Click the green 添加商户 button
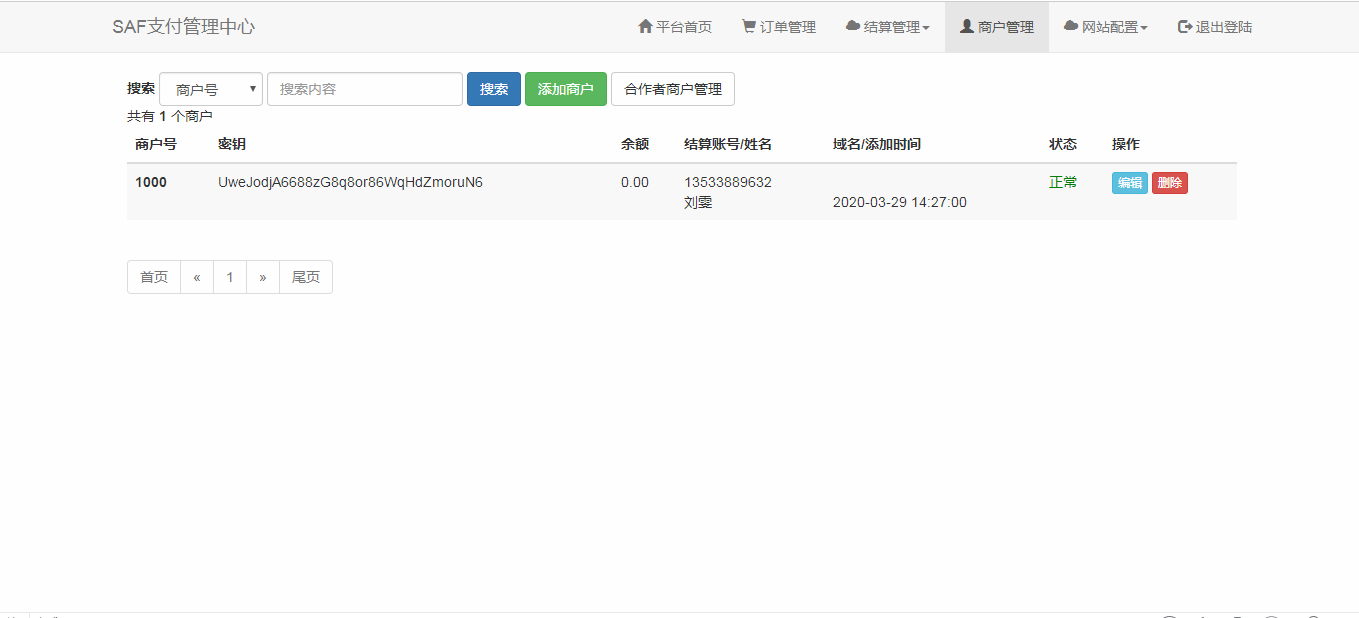 coord(566,89)
